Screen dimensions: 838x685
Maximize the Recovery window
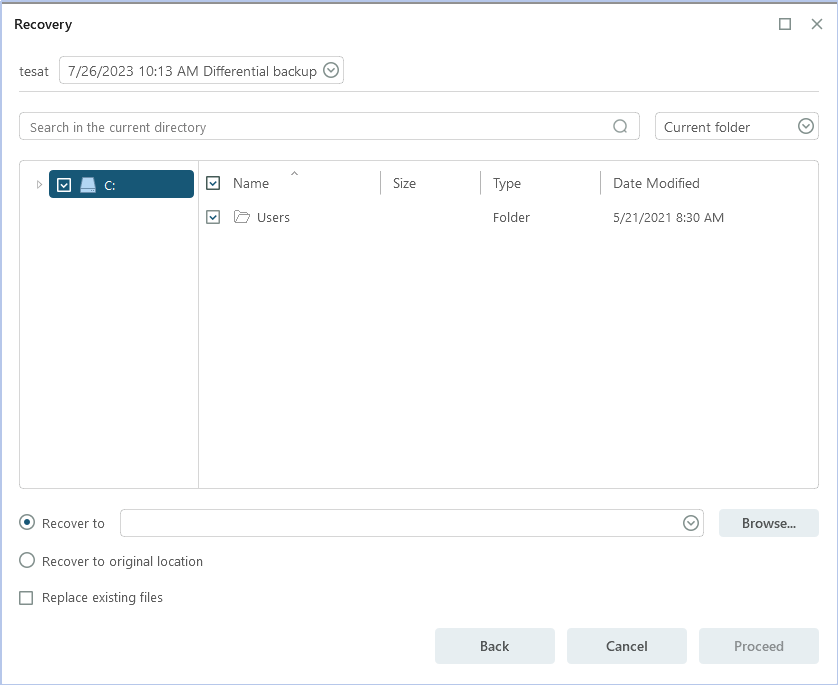(x=785, y=24)
